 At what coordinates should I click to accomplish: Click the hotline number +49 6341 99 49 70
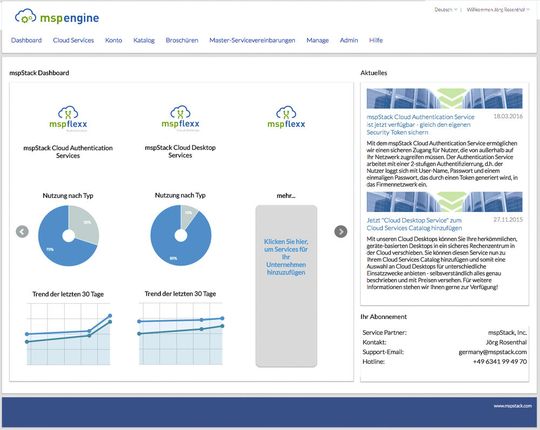[500, 361]
